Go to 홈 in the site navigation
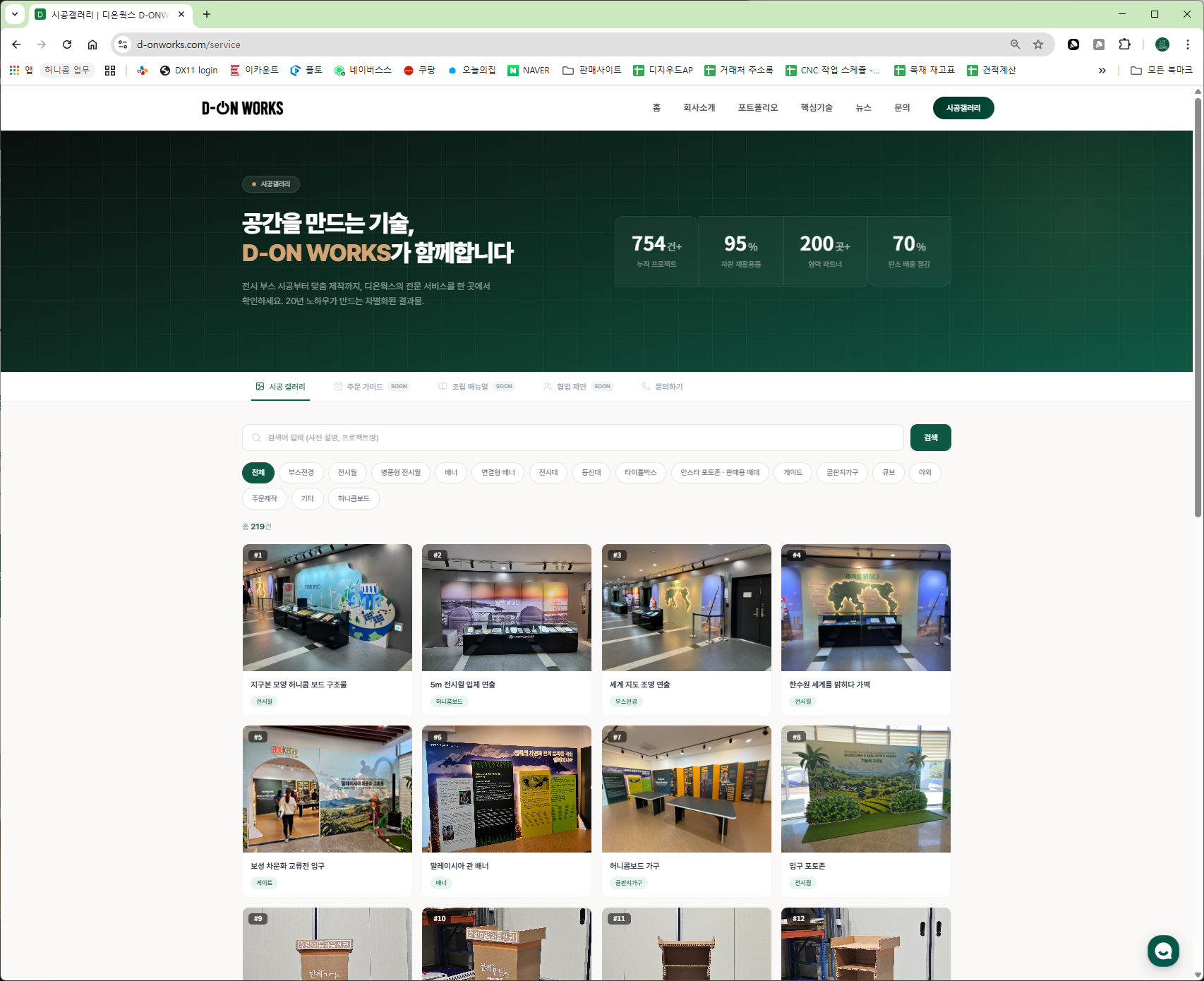Viewport: 1204px width, 981px height. pyautogui.click(x=656, y=108)
